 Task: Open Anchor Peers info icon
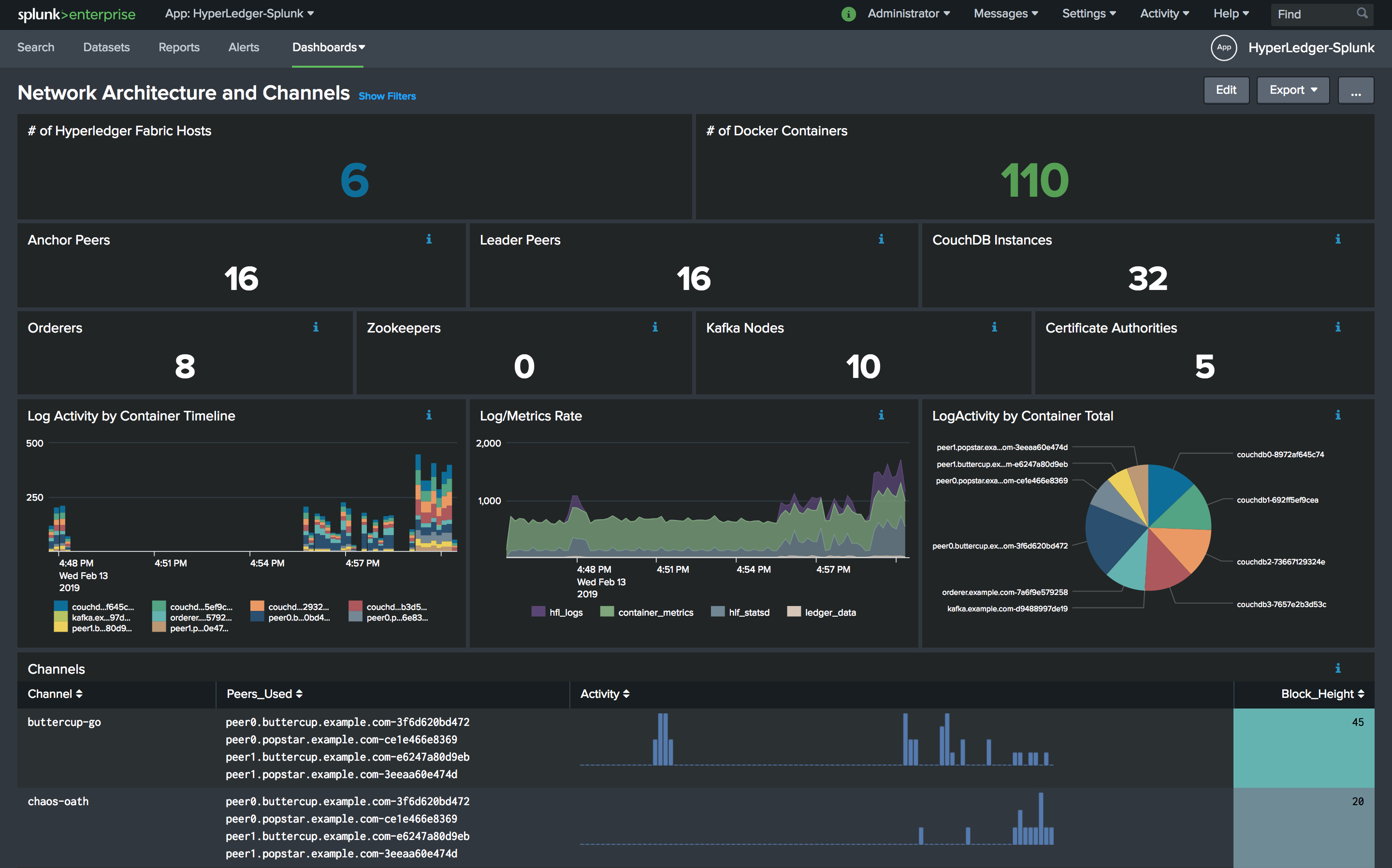429,239
